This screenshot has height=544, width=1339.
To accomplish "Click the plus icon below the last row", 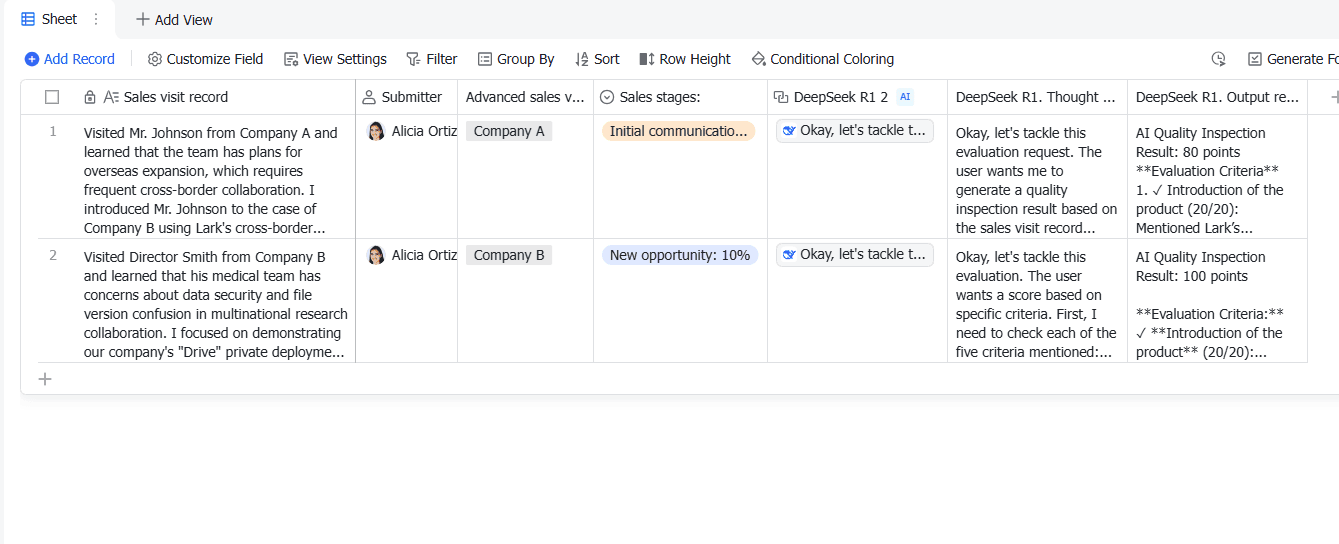I will point(44,379).
